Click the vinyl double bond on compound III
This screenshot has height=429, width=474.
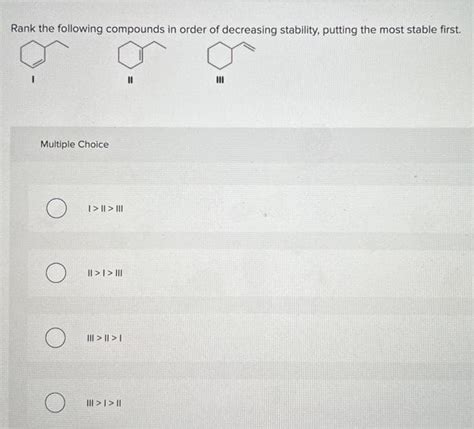tap(250, 47)
